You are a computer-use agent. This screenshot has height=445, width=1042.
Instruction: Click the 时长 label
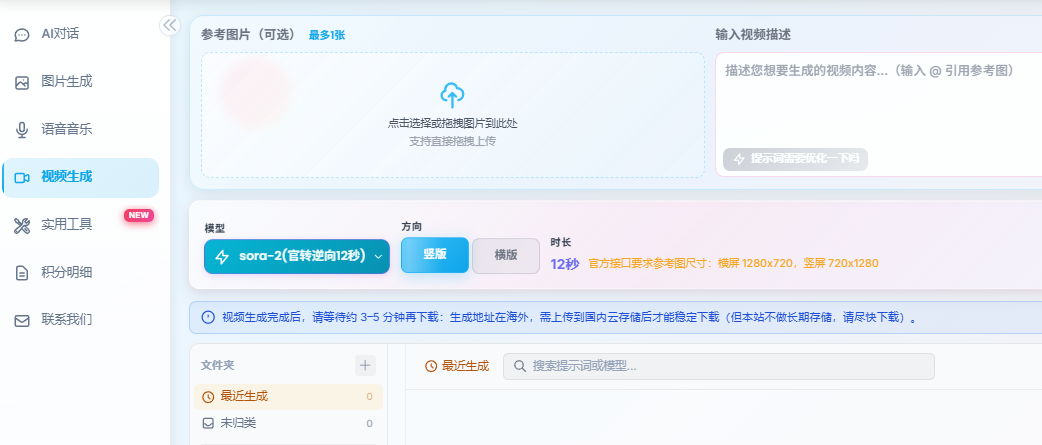[x=561, y=242]
